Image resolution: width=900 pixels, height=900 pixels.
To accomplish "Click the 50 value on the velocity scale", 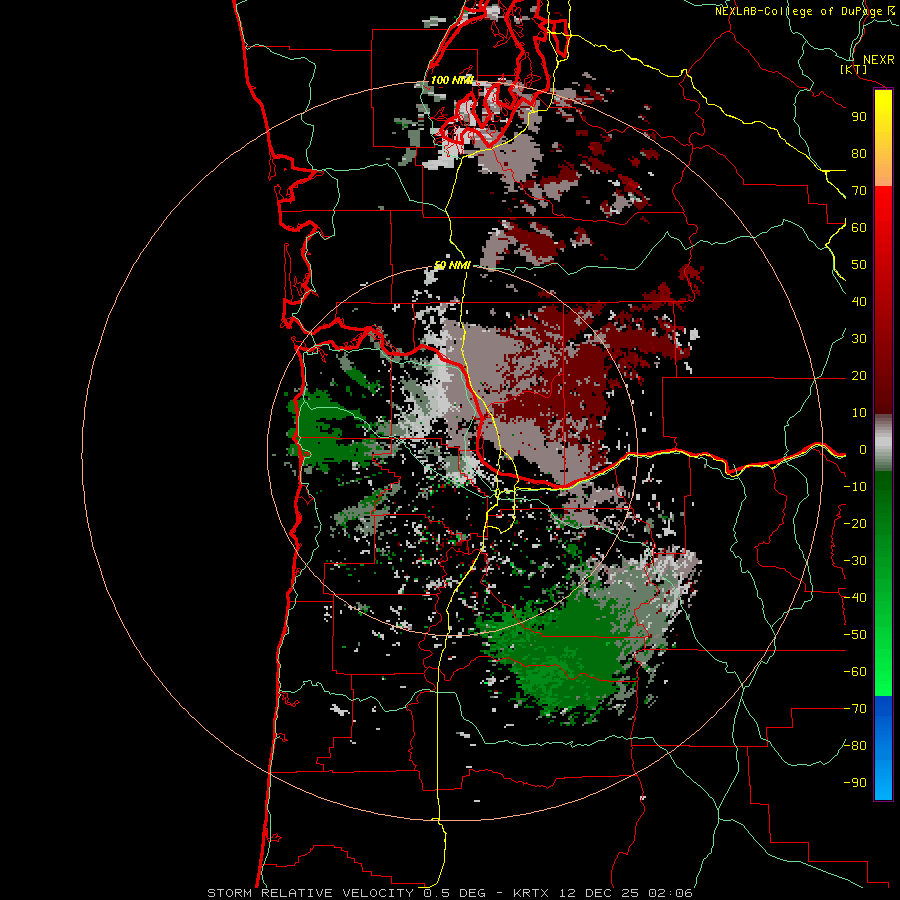I will (x=859, y=265).
